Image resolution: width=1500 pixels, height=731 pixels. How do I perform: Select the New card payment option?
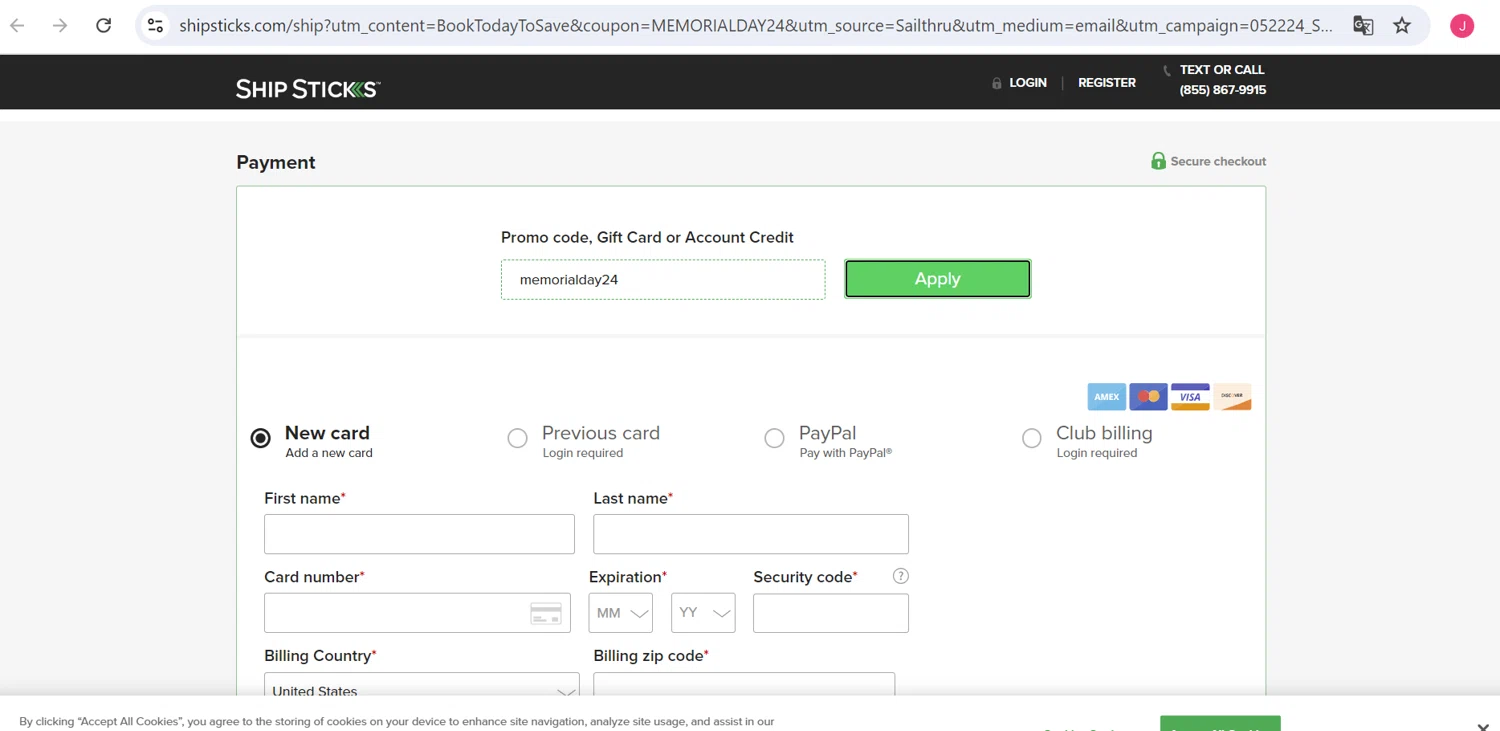click(x=261, y=438)
